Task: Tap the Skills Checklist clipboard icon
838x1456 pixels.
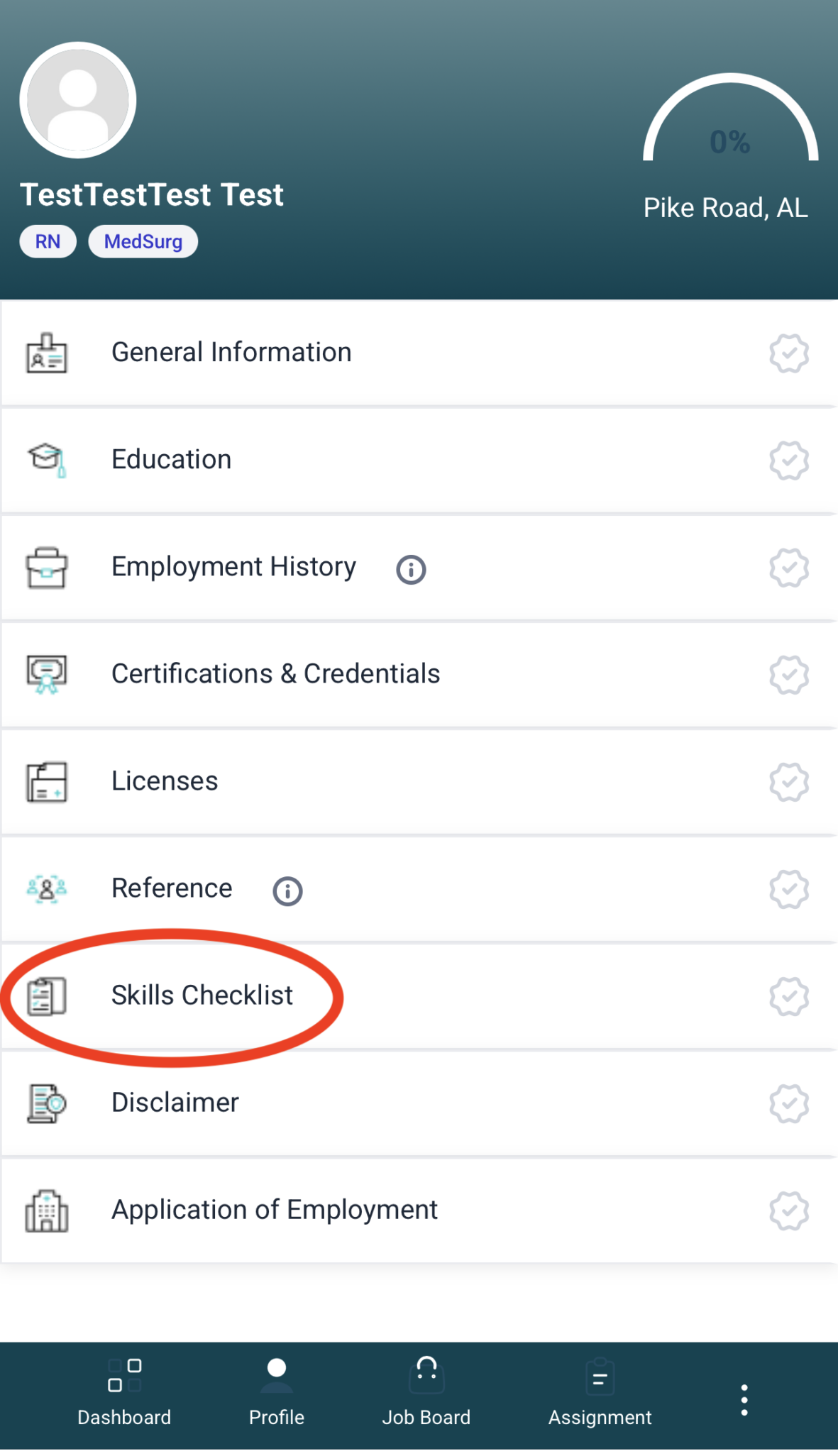Action: tap(47, 996)
